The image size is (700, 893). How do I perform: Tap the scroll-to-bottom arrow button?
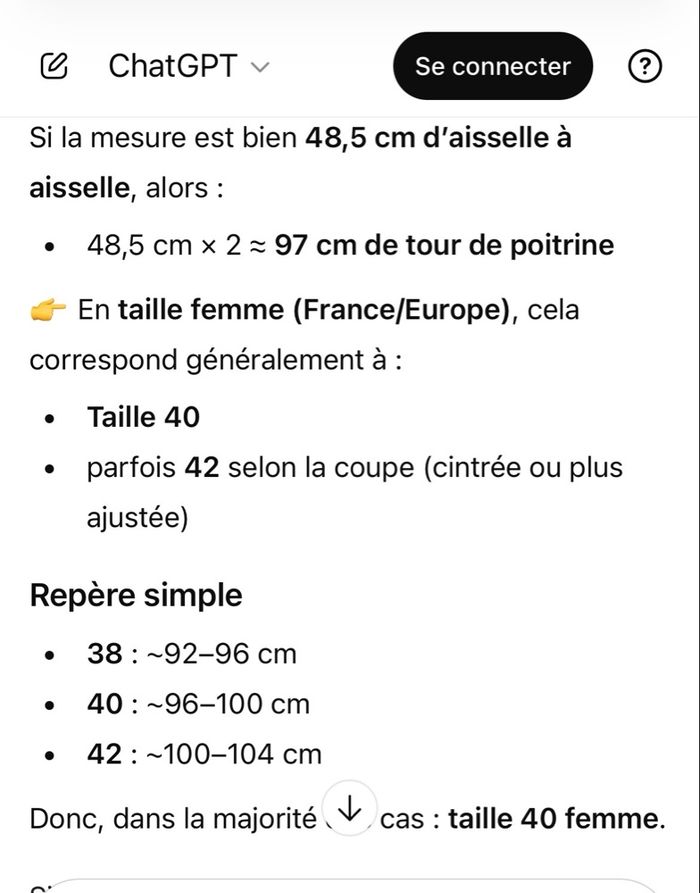tap(350, 808)
